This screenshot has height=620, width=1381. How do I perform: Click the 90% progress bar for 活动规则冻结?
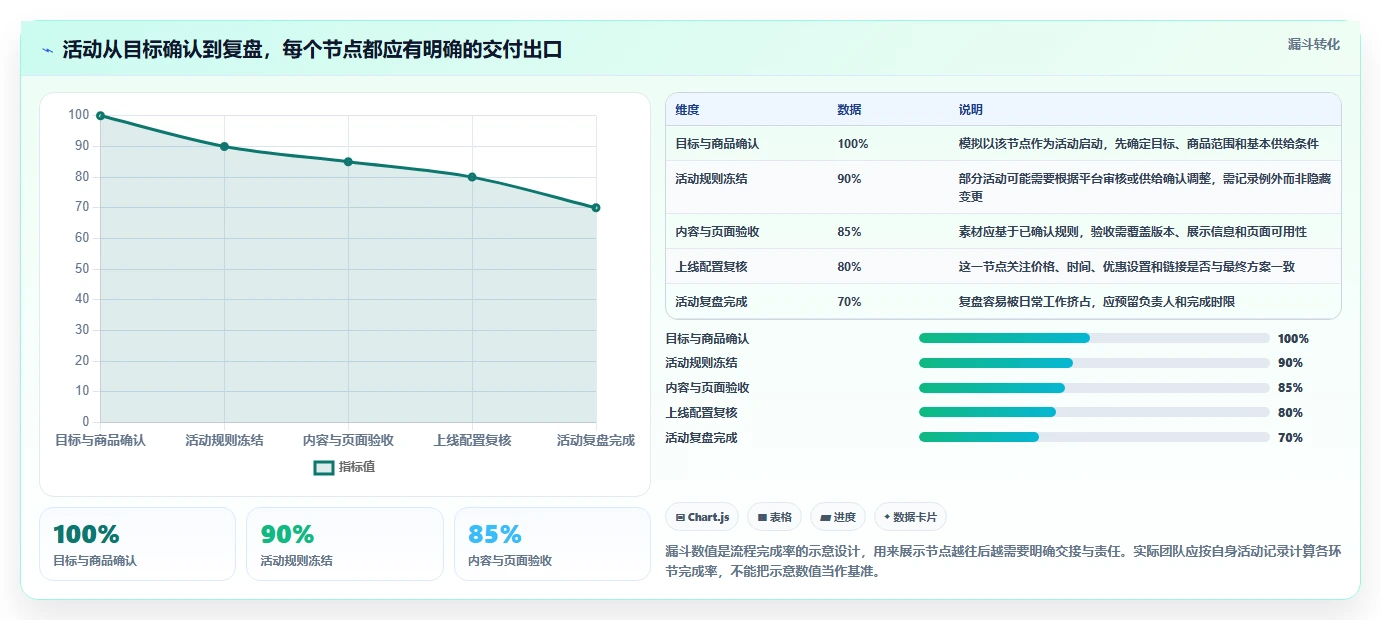point(1094,363)
